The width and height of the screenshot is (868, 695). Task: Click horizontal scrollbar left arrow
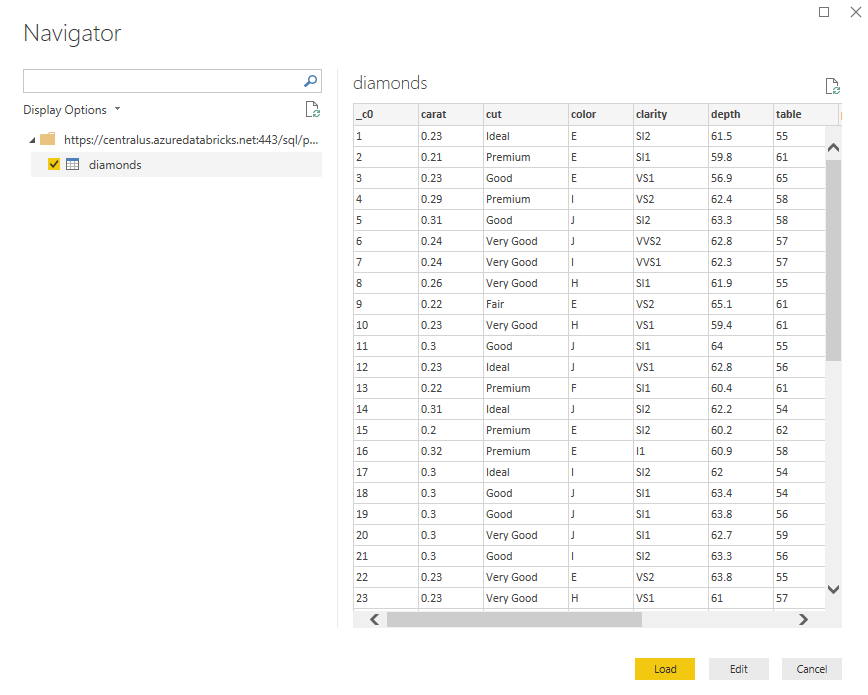[375, 619]
